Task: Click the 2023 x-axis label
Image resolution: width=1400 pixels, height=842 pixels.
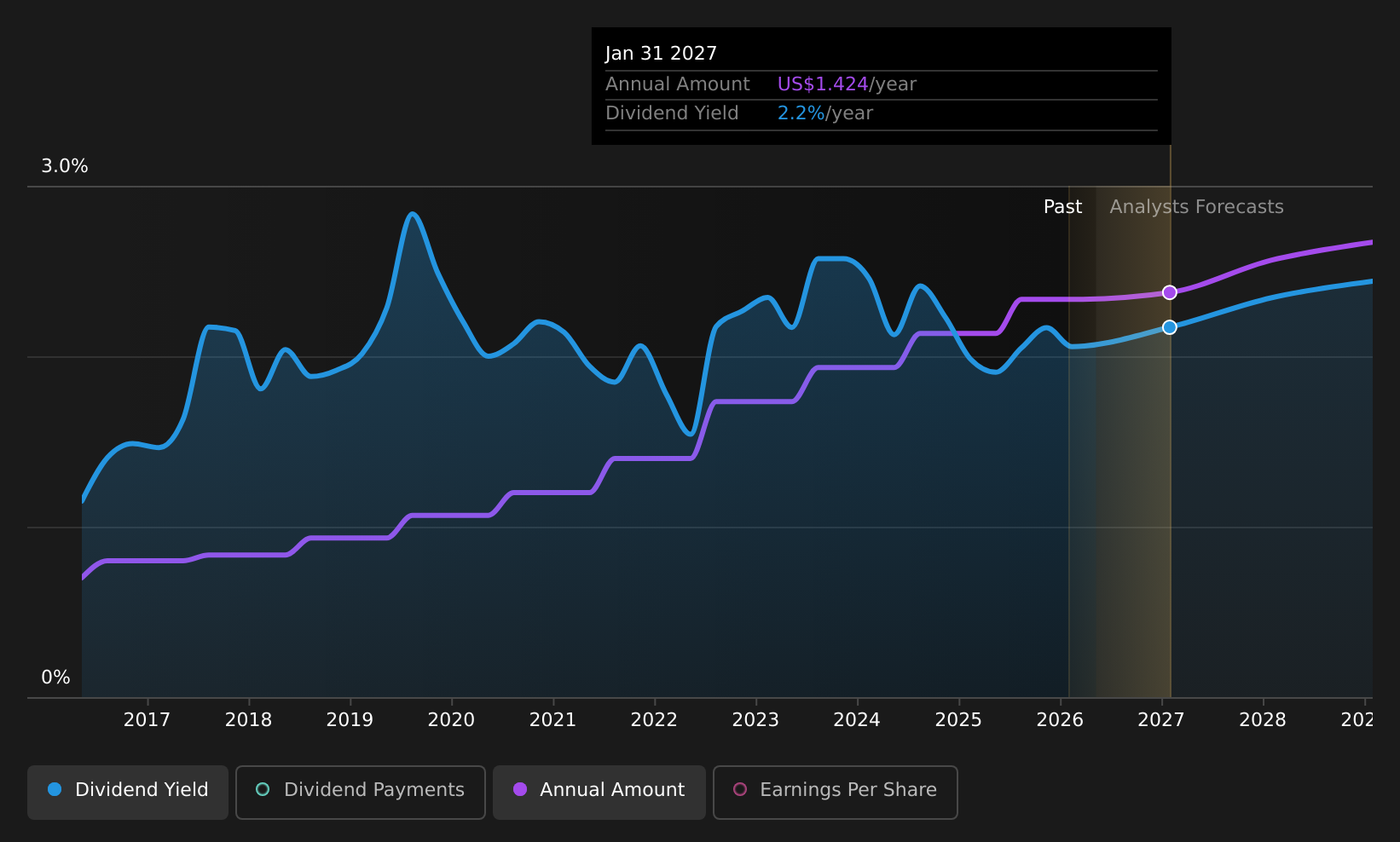Action: (755, 720)
